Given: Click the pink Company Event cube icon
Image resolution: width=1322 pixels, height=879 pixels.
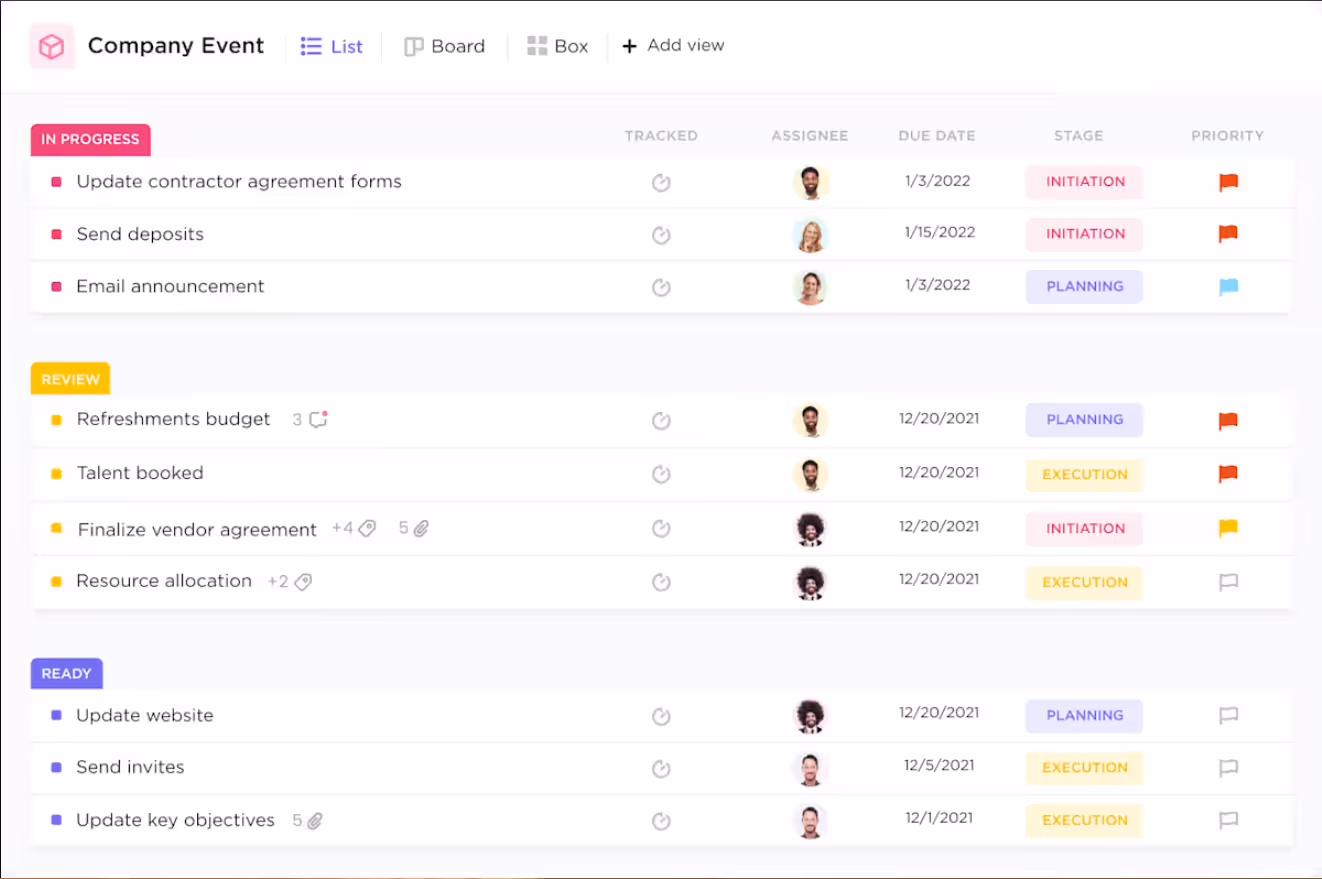Looking at the screenshot, I should pos(52,47).
